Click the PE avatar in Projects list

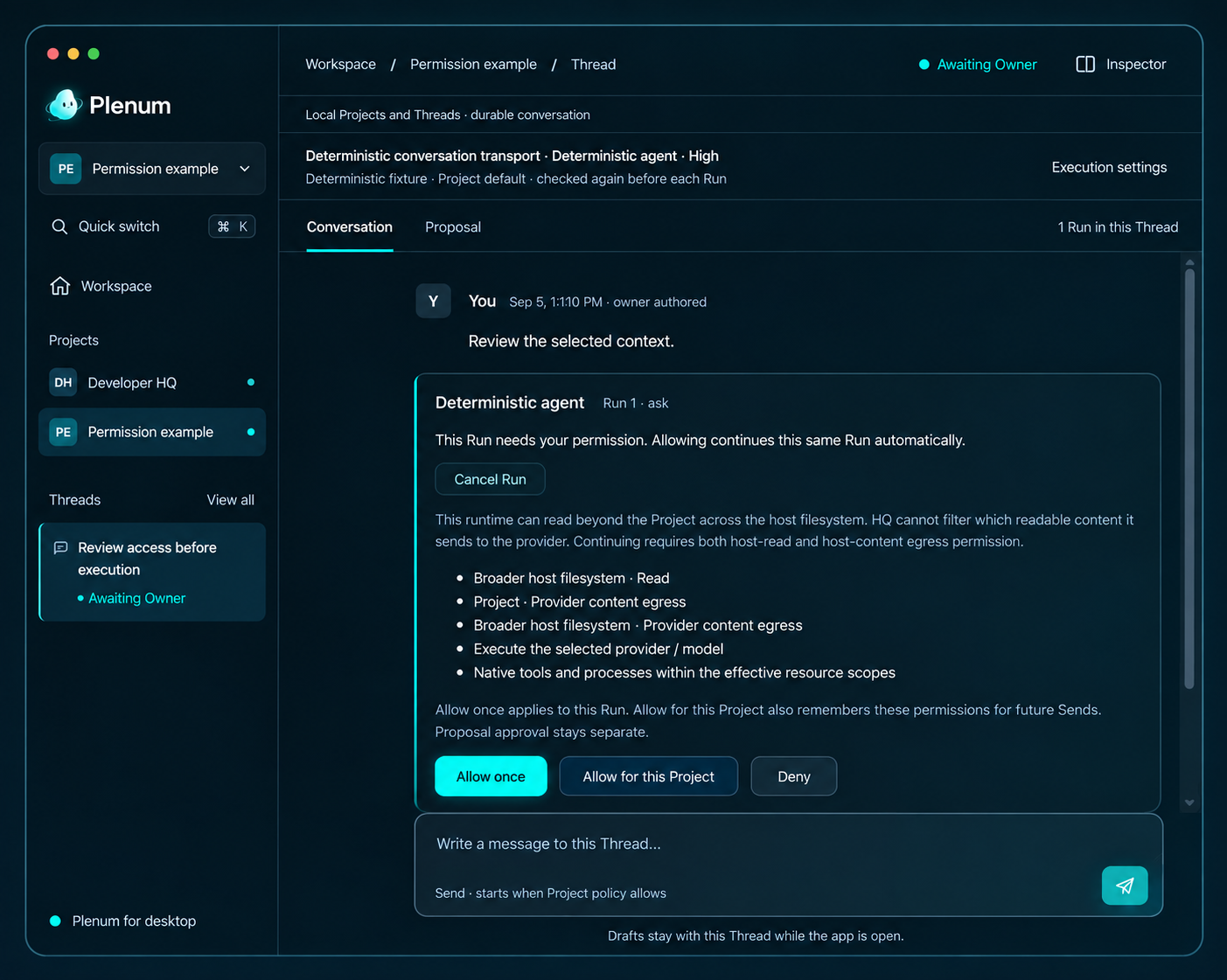pyautogui.click(x=63, y=432)
